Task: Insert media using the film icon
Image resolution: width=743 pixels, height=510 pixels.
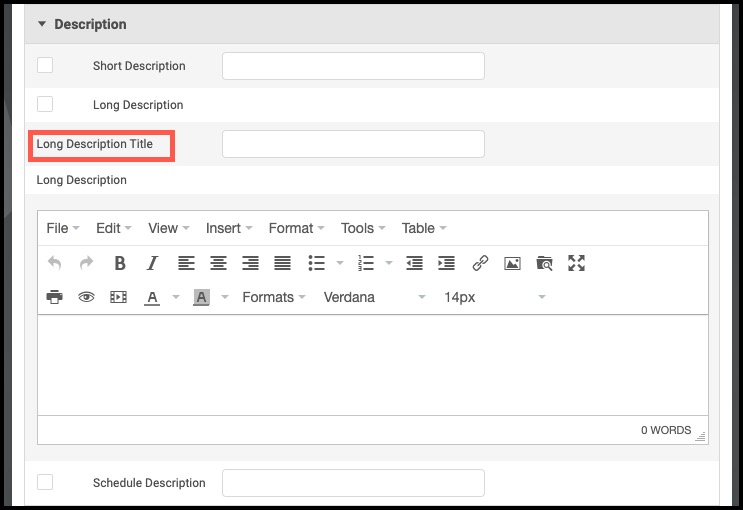Action: pyautogui.click(x=118, y=297)
